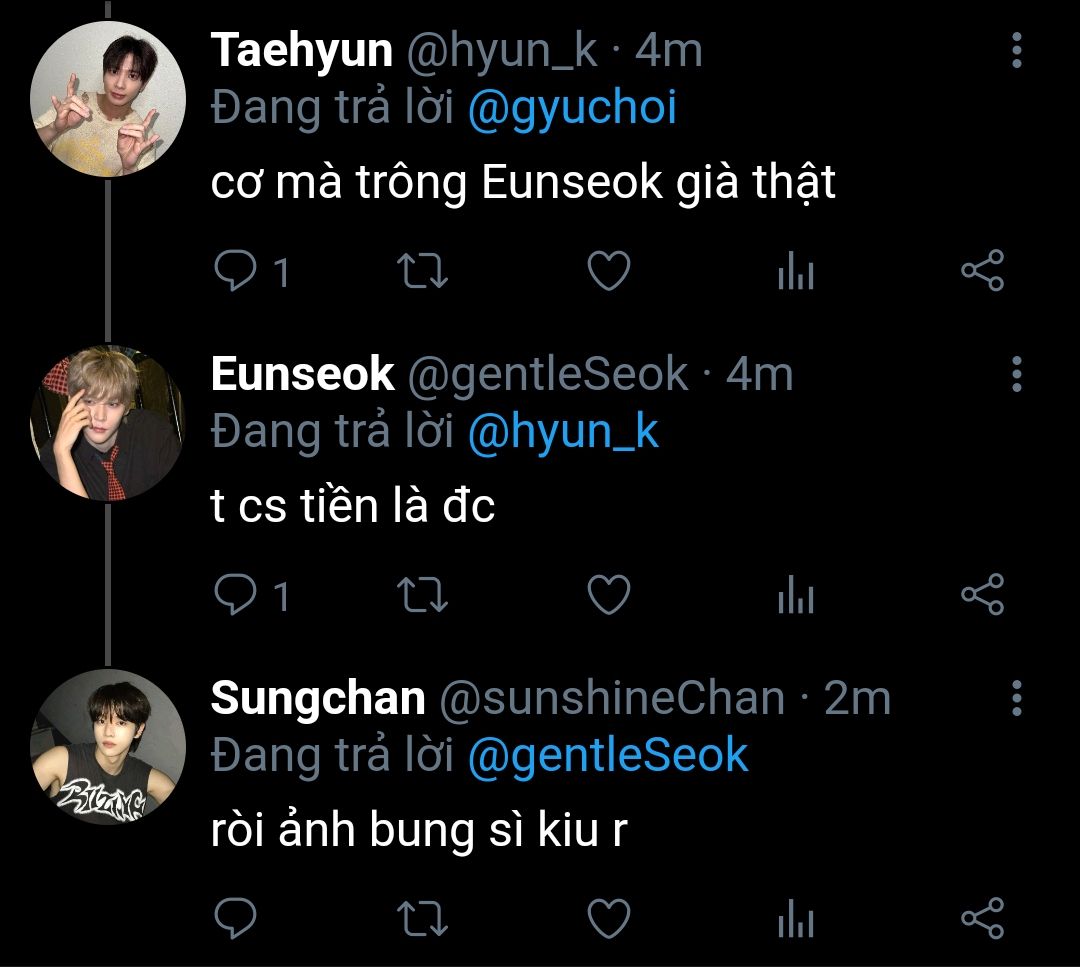Open Sungchan's profile picture

coord(108,747)
